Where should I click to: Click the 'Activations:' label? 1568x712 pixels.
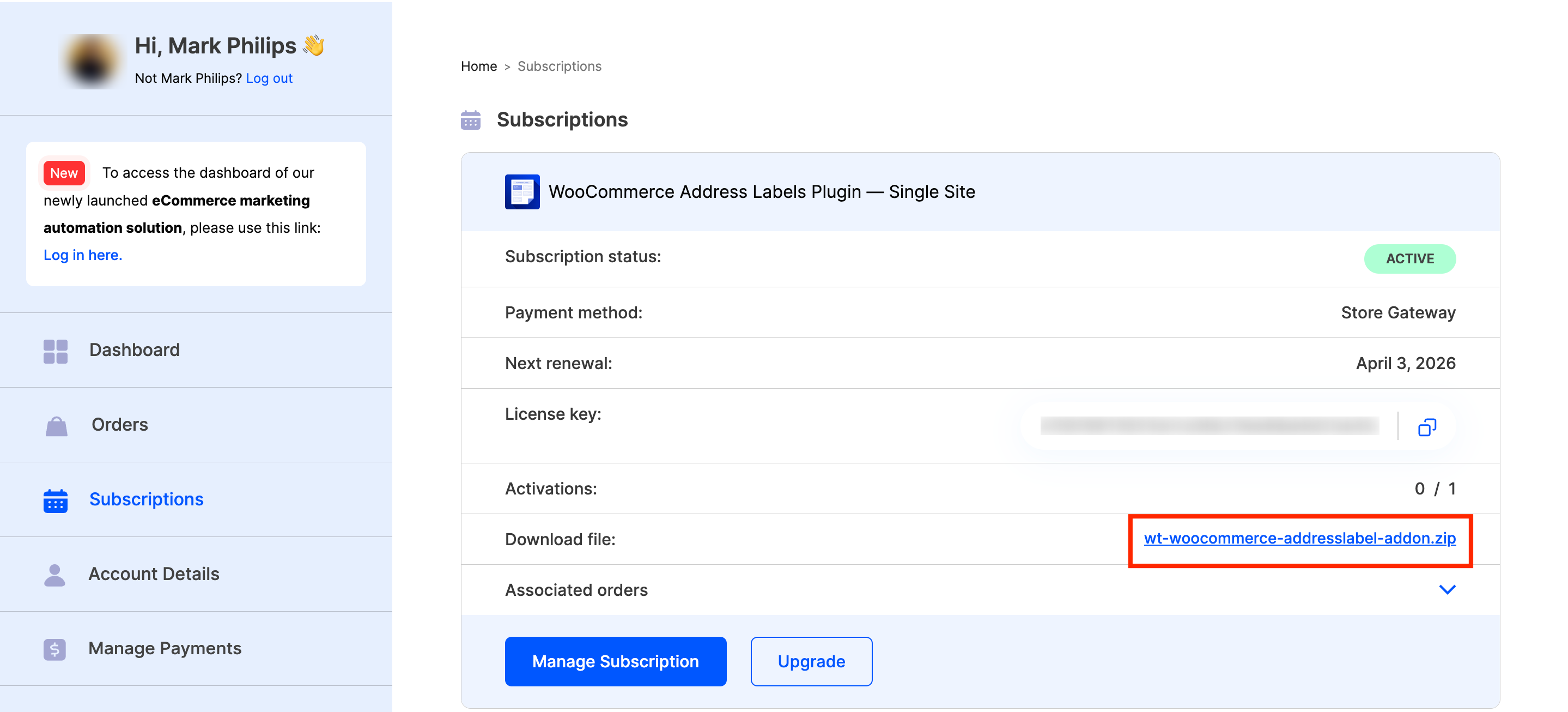[551, 488]
